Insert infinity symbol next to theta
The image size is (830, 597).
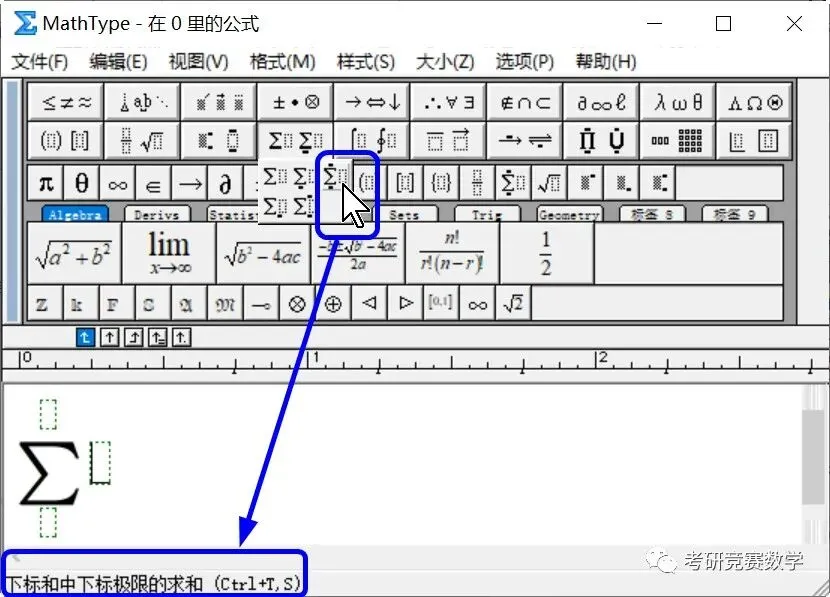[x=118, y=183]
